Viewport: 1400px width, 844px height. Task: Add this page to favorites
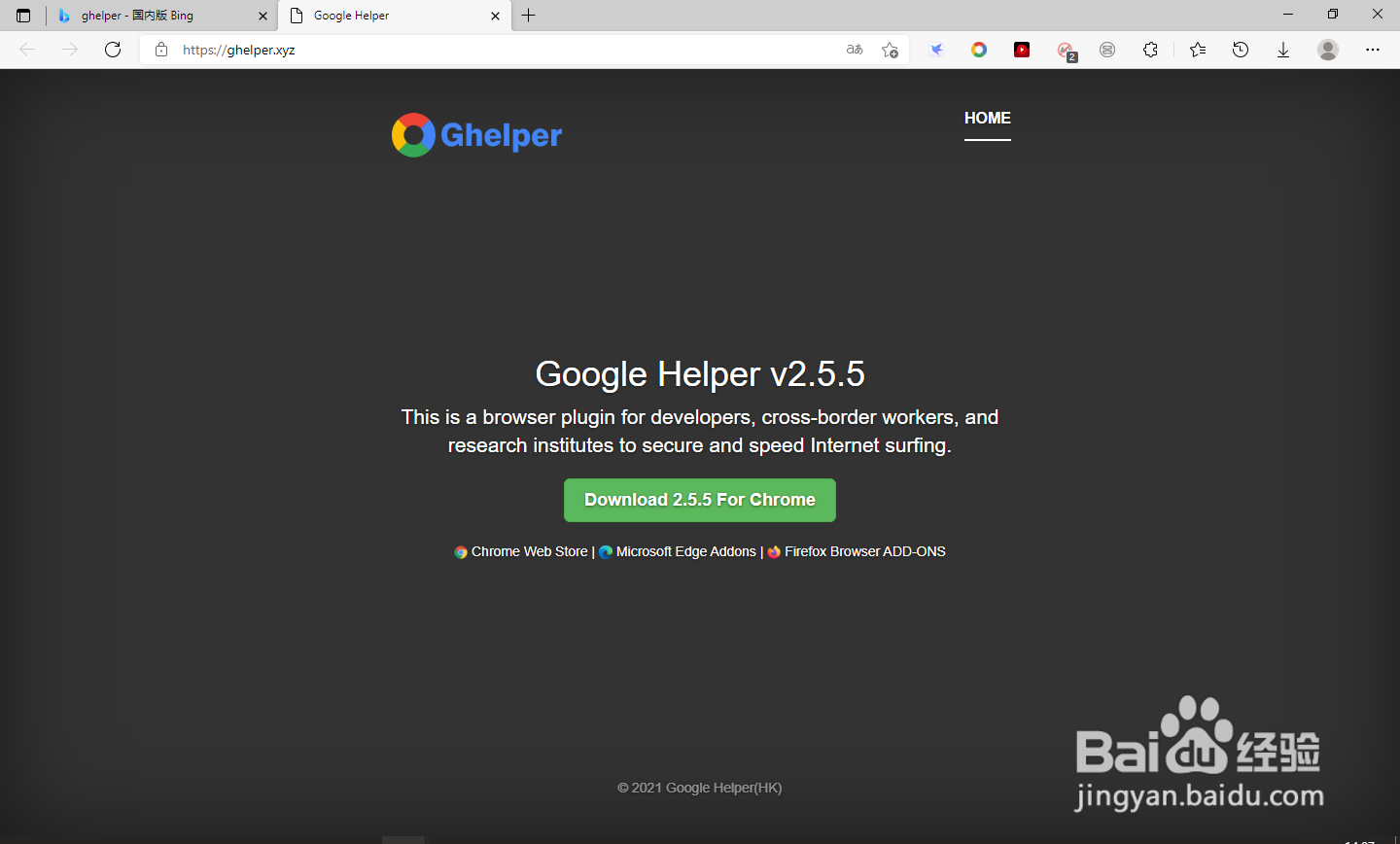point(890,50)
